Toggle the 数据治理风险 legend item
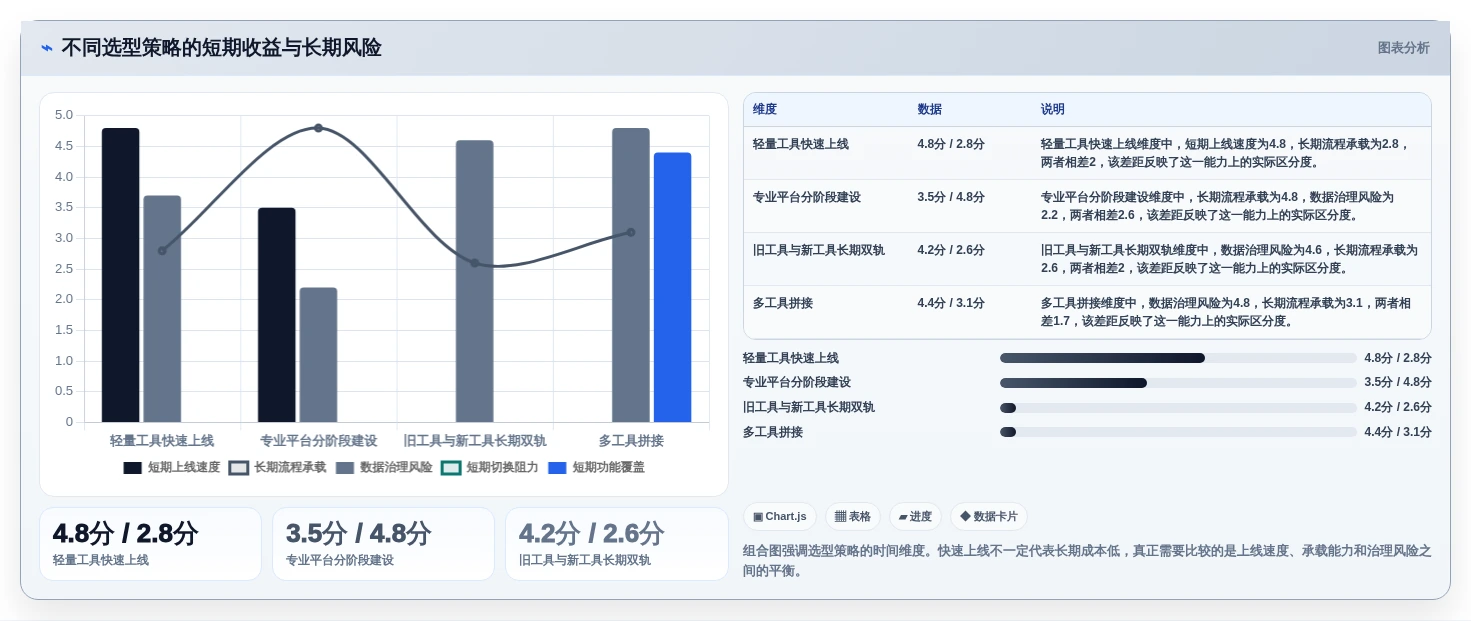 click(x=384, y=467)
